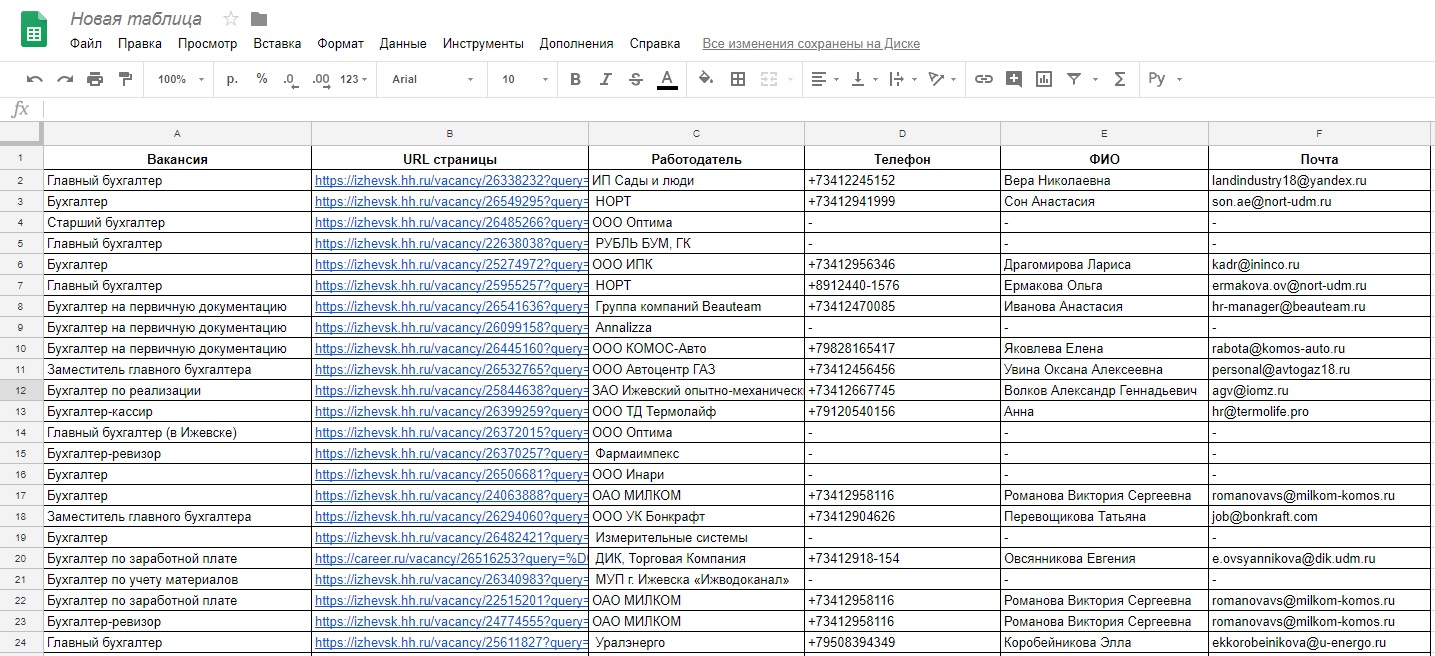Open the Google Sheets home icon
This screenshot has width=1435, height=656.
[x=34, y=29]
